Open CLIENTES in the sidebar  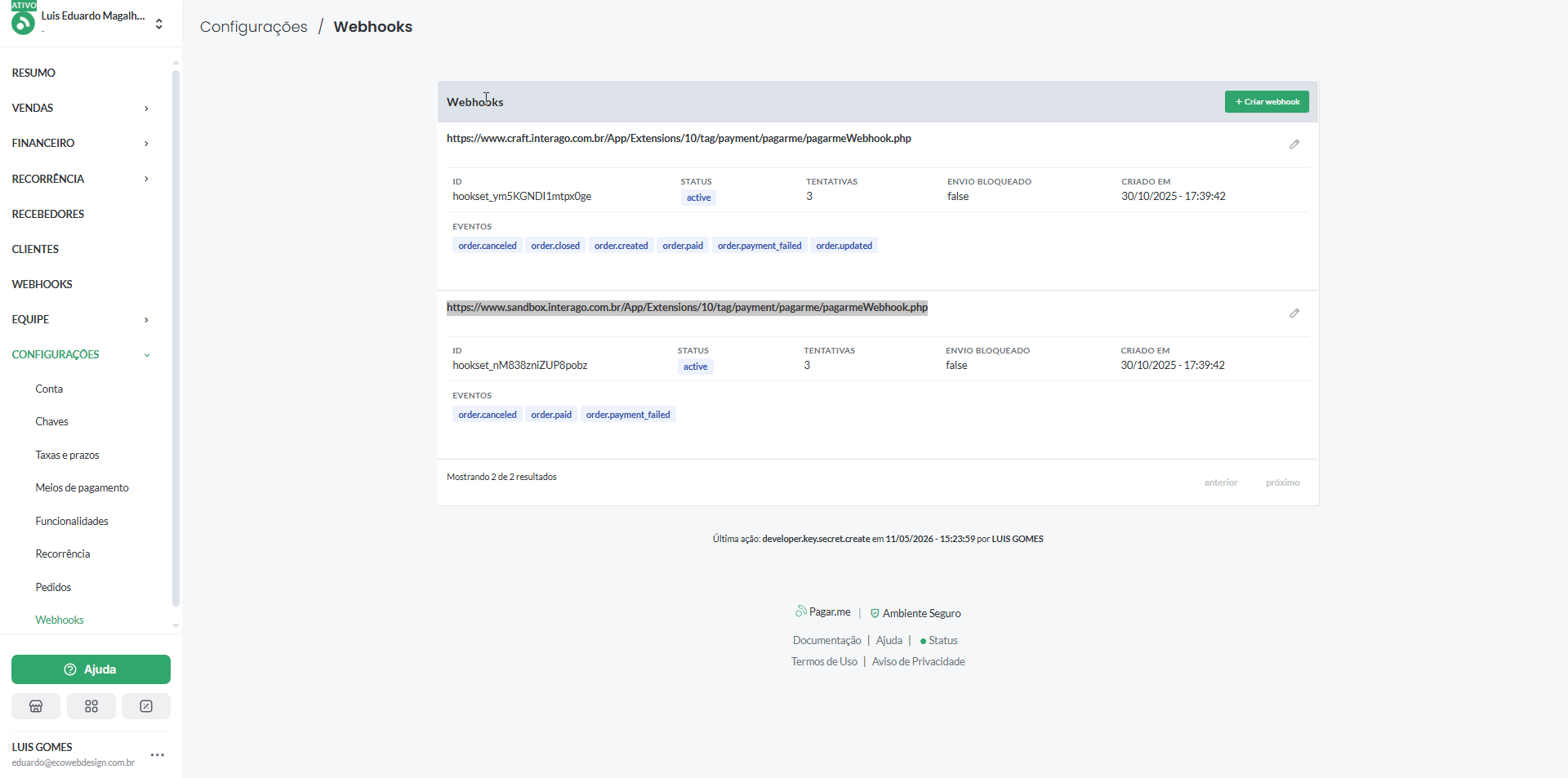click(35, 249)
